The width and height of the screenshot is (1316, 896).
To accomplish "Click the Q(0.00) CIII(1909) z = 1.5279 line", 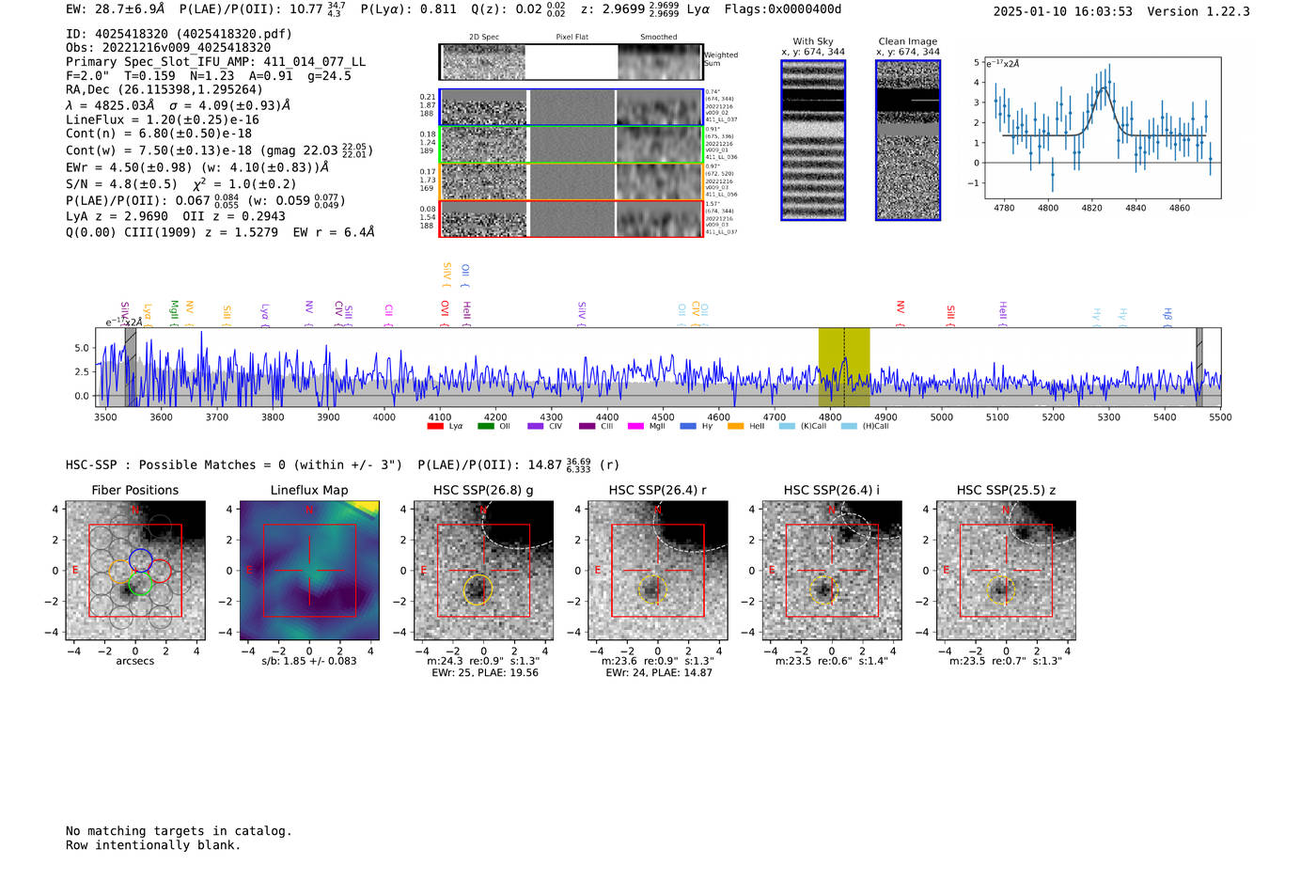I will click(x=220, y=232).
